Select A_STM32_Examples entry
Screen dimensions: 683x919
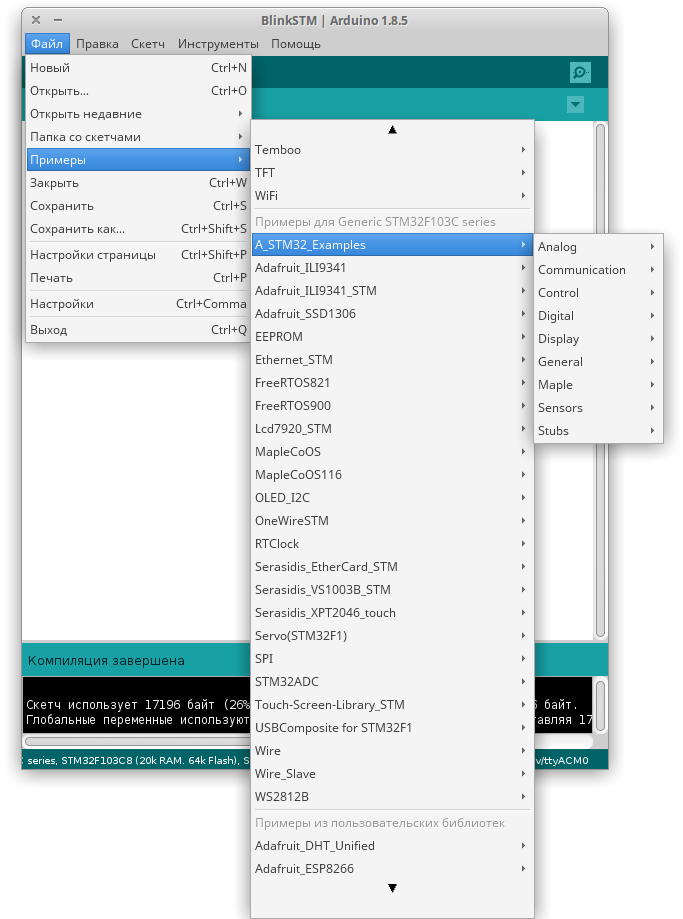[392, 244]
